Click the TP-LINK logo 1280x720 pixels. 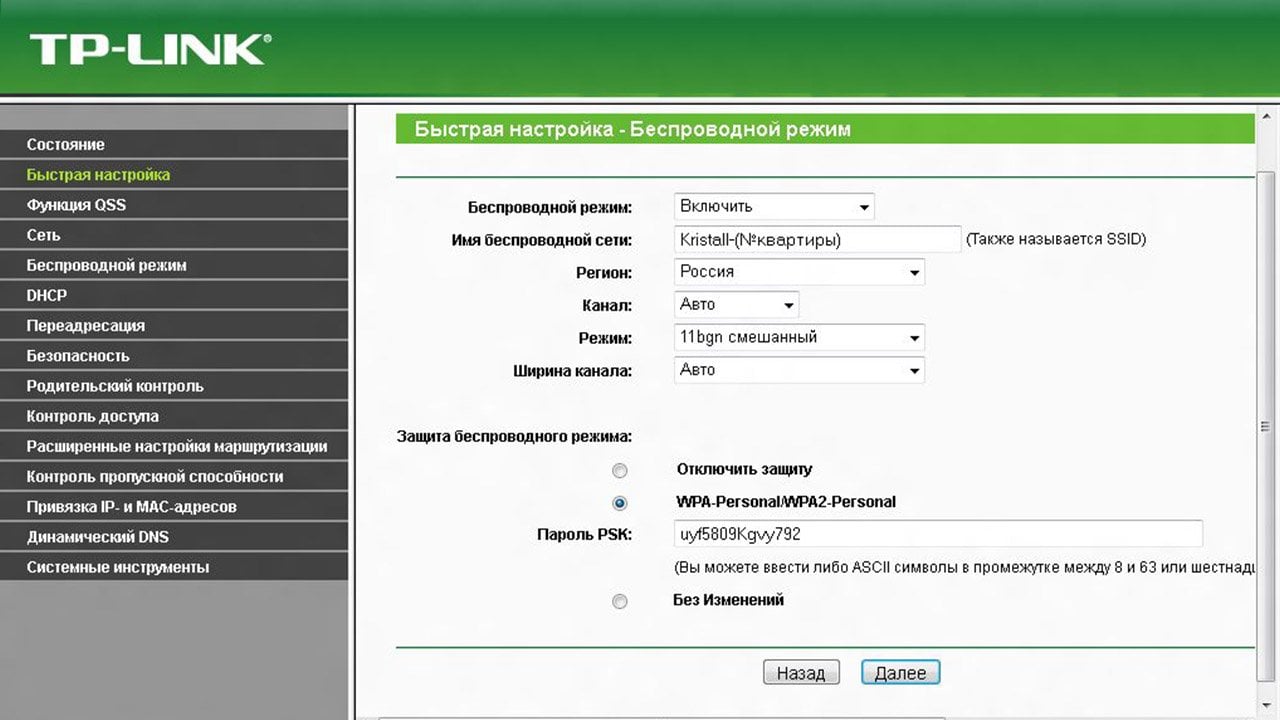coord(150,49)
